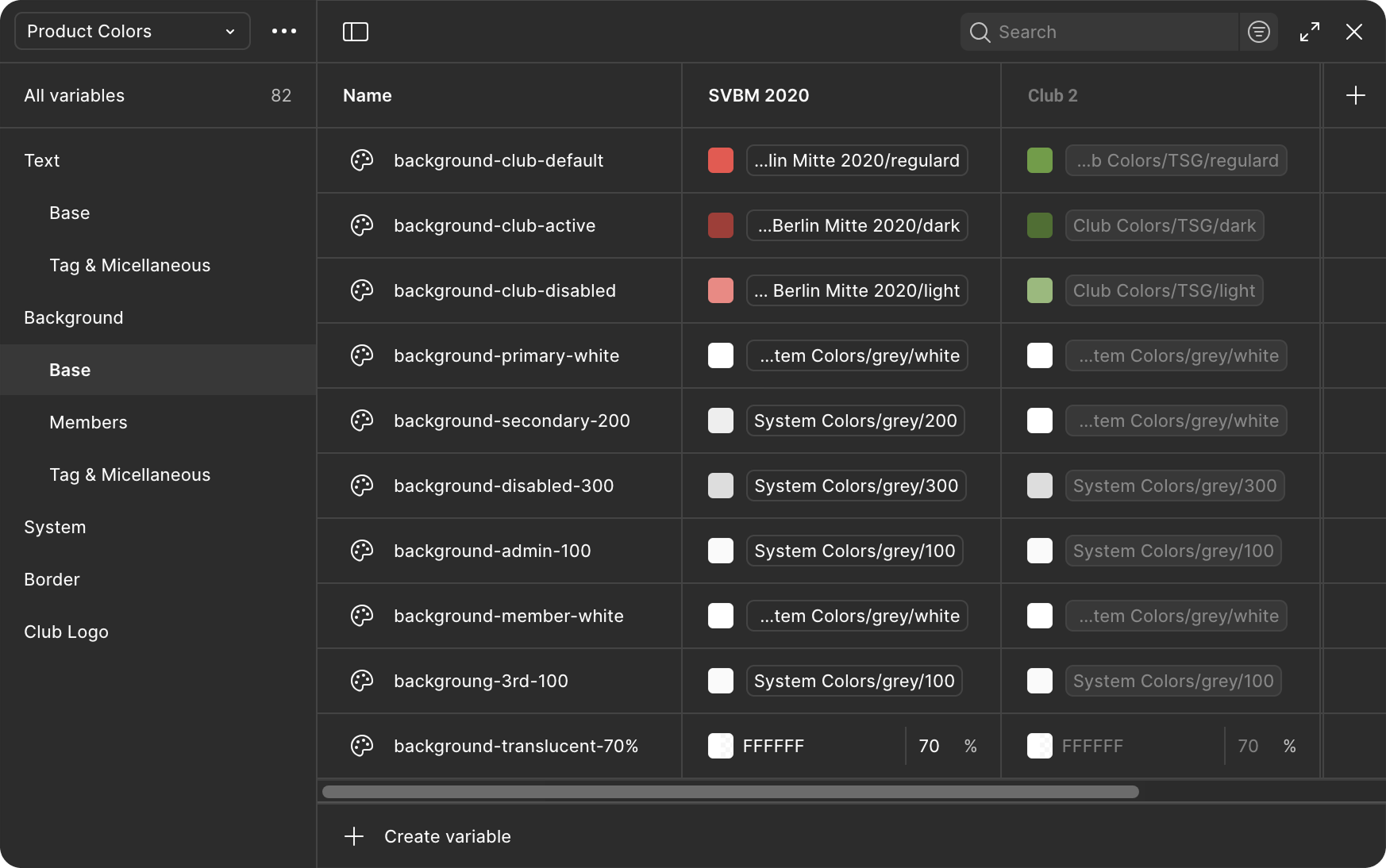Screen dimensions: 1386x868
Task: Toggle the sidebar panel icon
Action: pyautogui.click(x=356, y=32)
